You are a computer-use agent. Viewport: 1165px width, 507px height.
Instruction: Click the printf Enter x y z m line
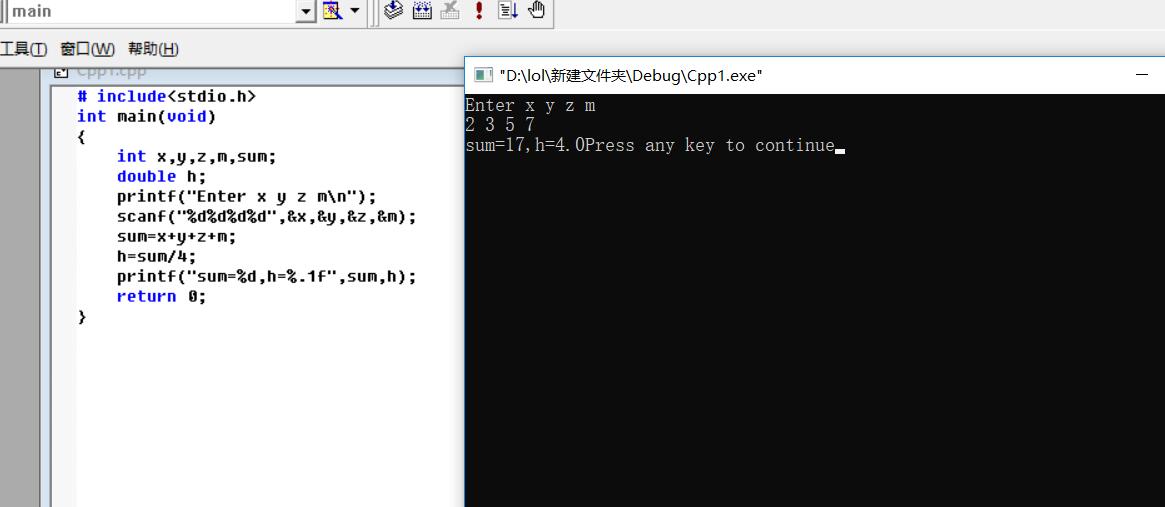(x=247, y=197)
